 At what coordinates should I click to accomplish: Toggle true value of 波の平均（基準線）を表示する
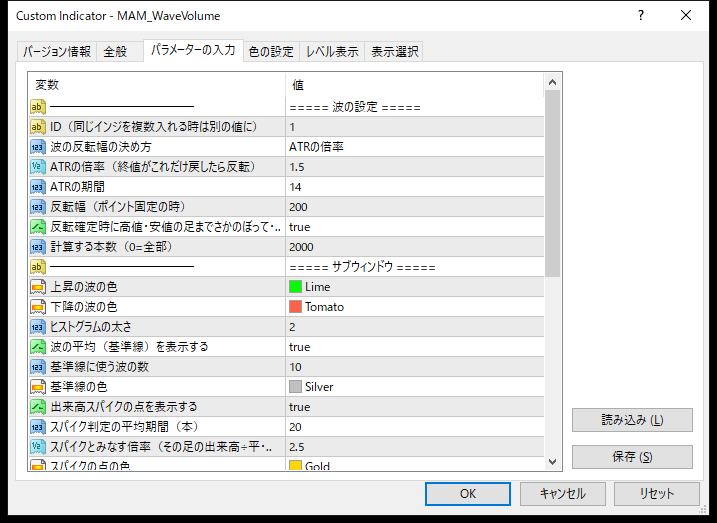click(x=415, y=347)
